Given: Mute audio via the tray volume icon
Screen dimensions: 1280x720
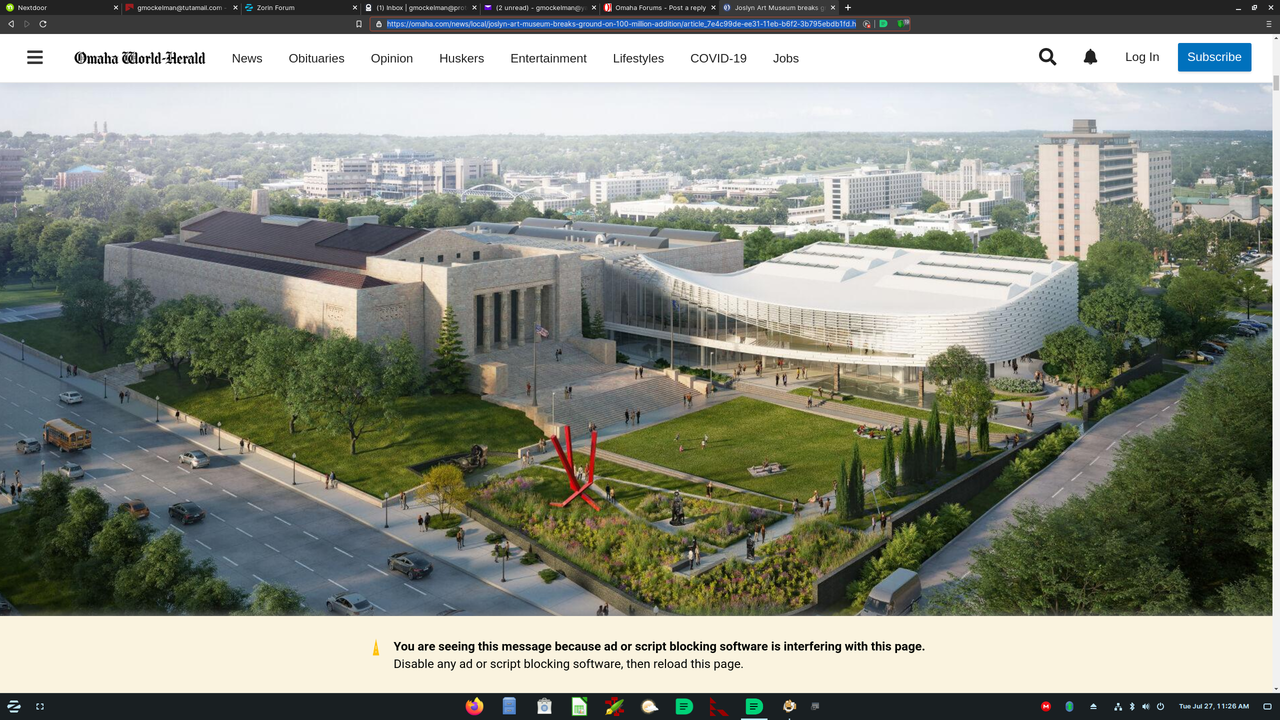Looking at the screenshot, I should coord(1146,706).
